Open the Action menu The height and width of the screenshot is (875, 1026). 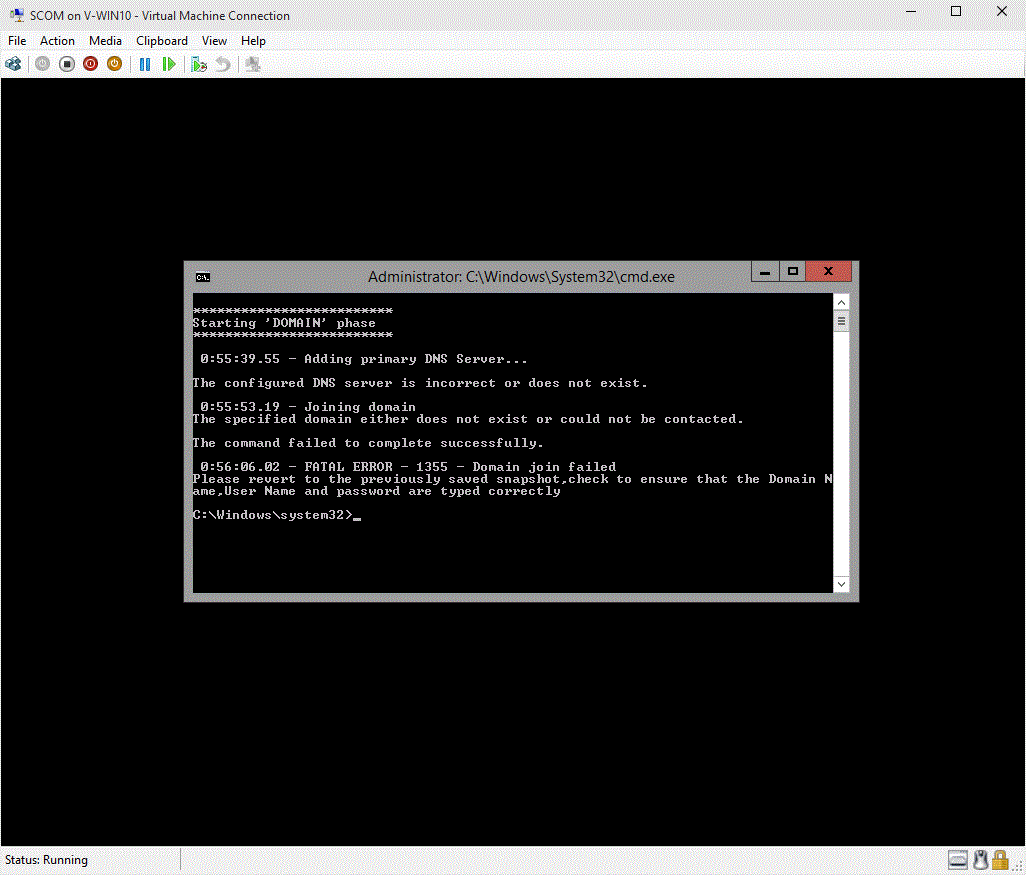57,41
